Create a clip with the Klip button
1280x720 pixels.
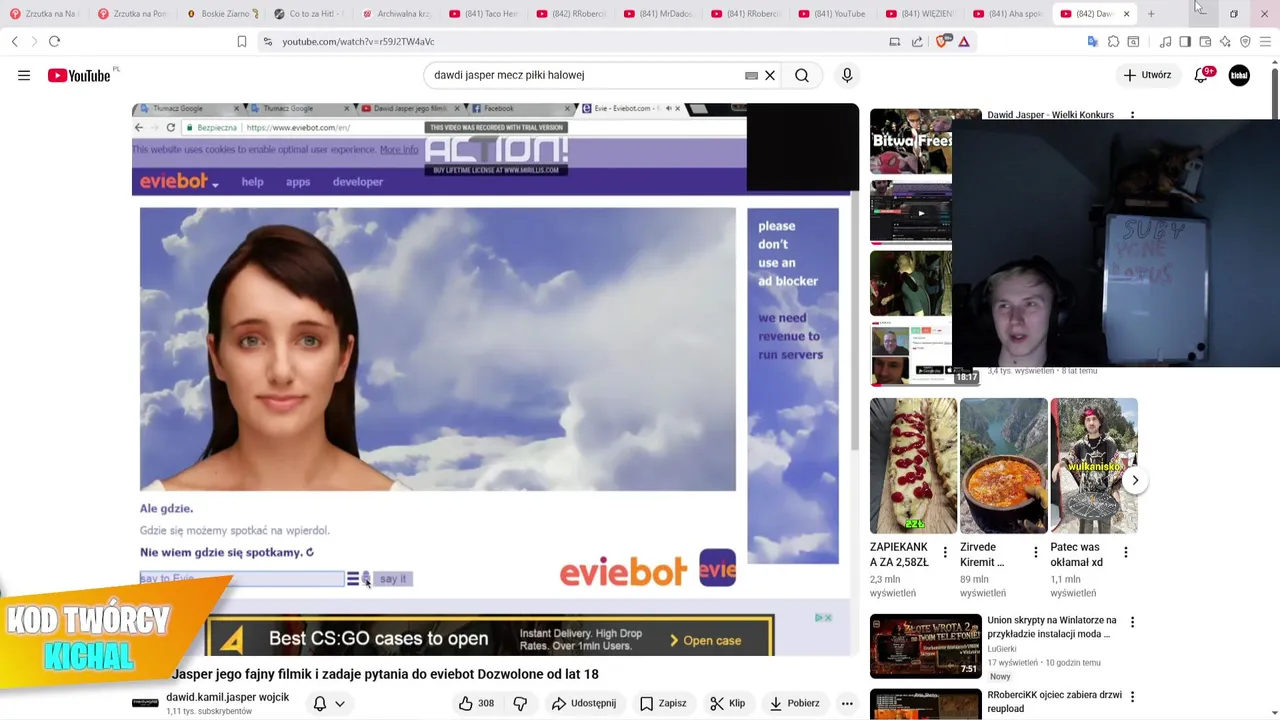pyautogui.click(x=728, y=703)
